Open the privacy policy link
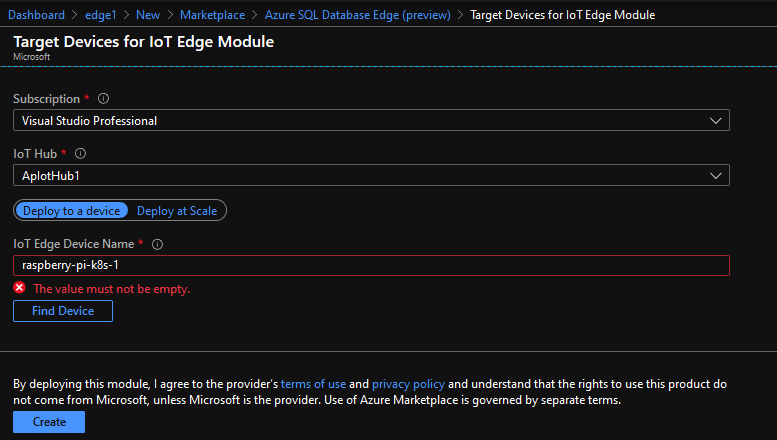The image size is (777, 440). point(408,384)
